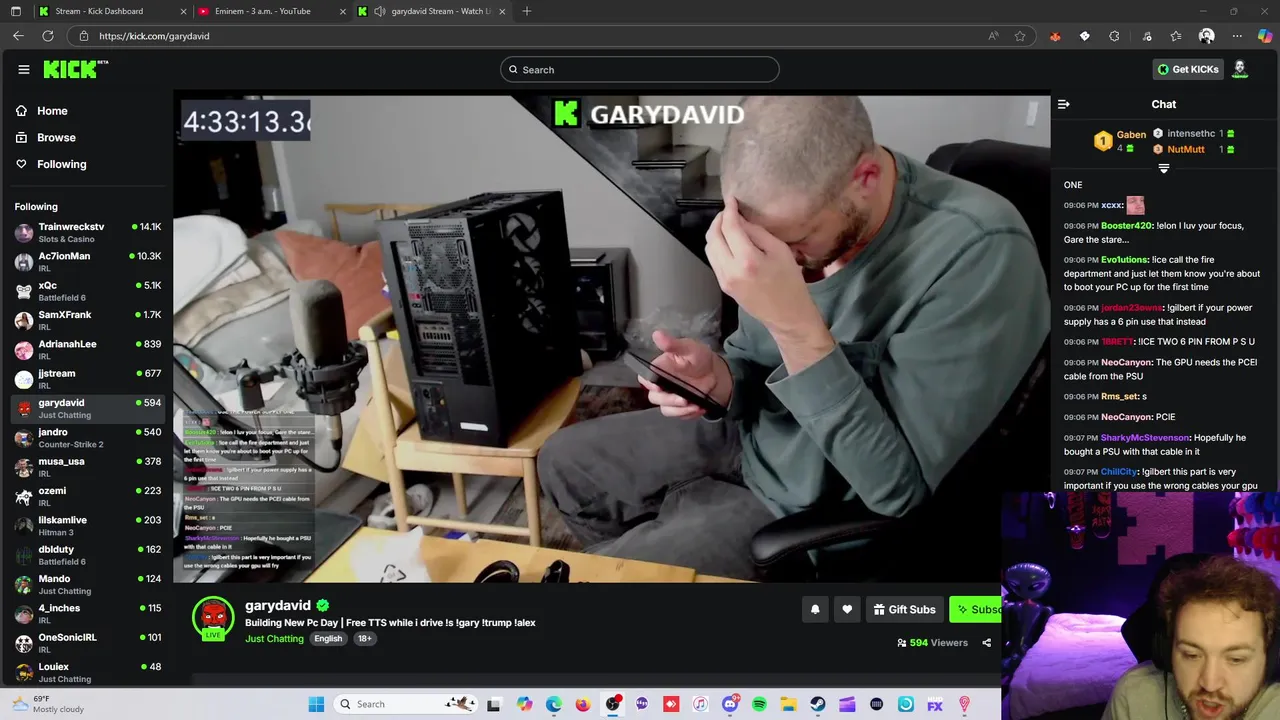This screenshot has height=720, width=1280.
Task: Open the Ac7ionMan channel
Action: point(87,262)
